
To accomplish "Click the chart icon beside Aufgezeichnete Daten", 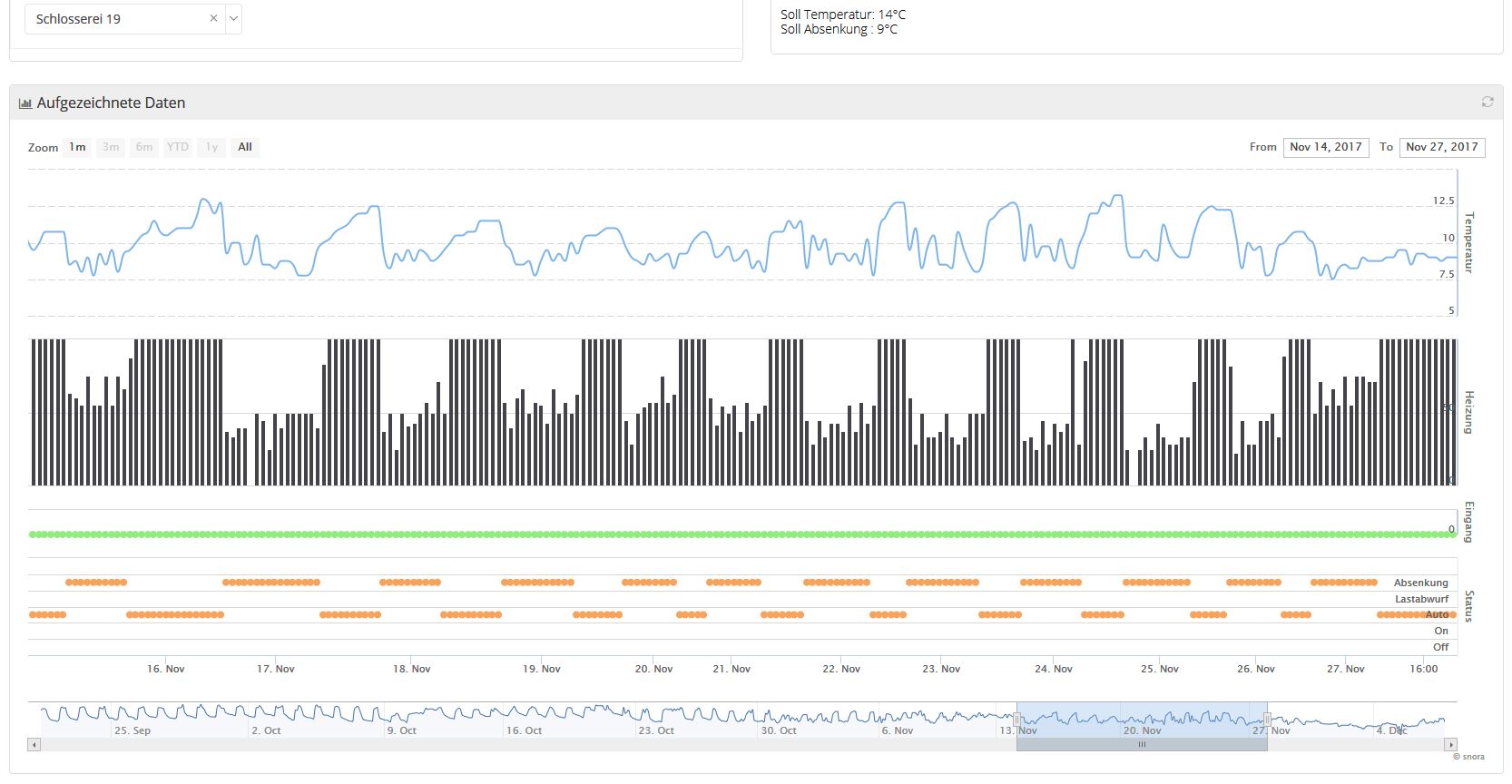I will coord(25,103).
